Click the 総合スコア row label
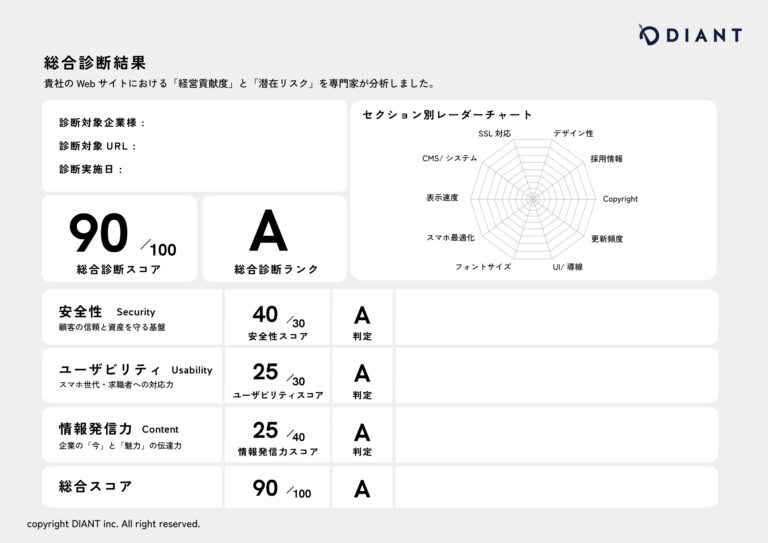768x543 pixels. [95, 487]
